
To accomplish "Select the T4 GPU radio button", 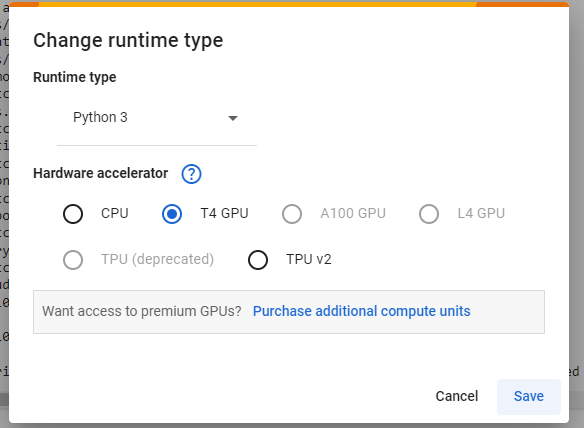I will pyautogui.click(x=172, y=214).
